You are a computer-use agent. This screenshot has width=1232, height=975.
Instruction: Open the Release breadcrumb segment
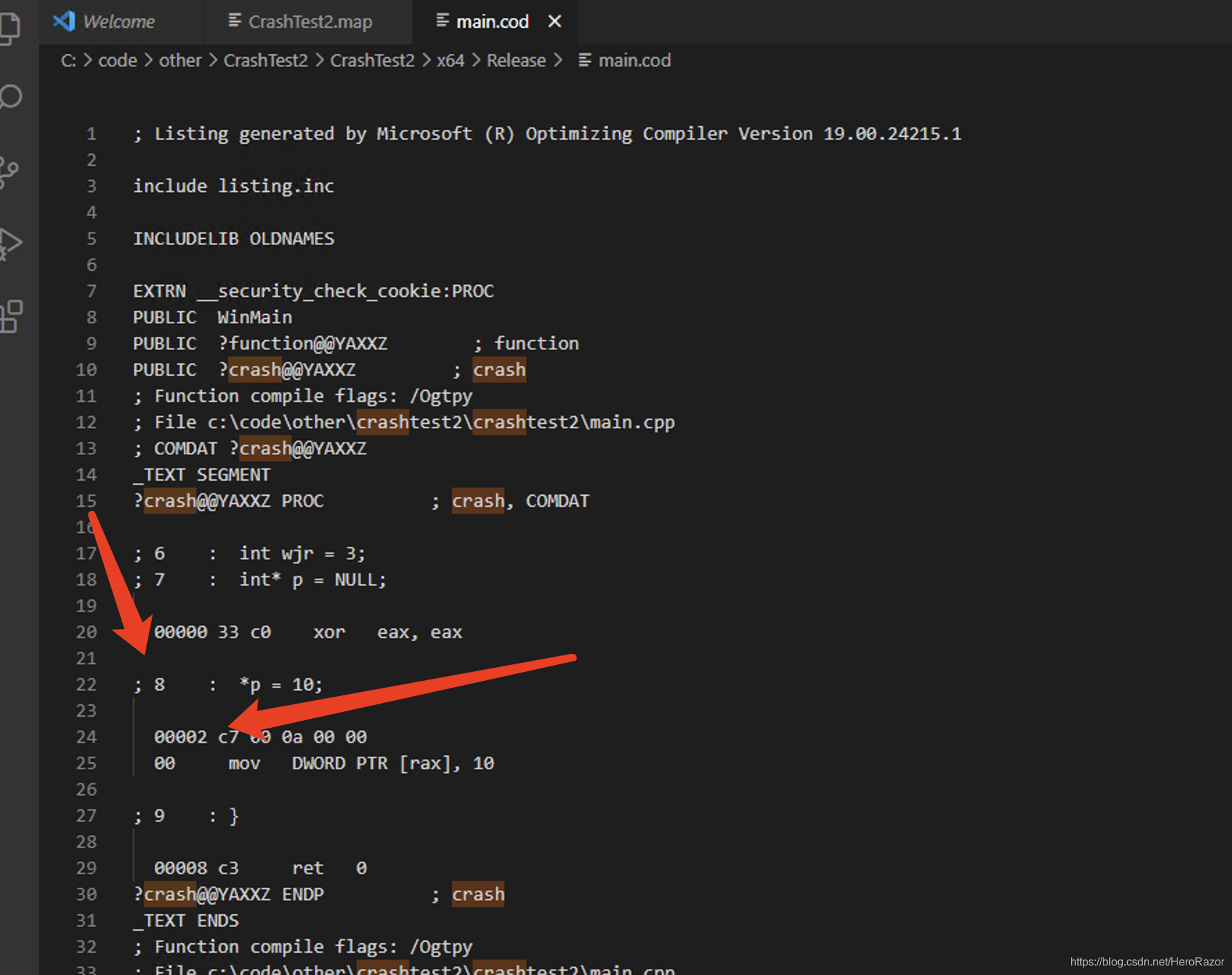[x=516, y=61]
